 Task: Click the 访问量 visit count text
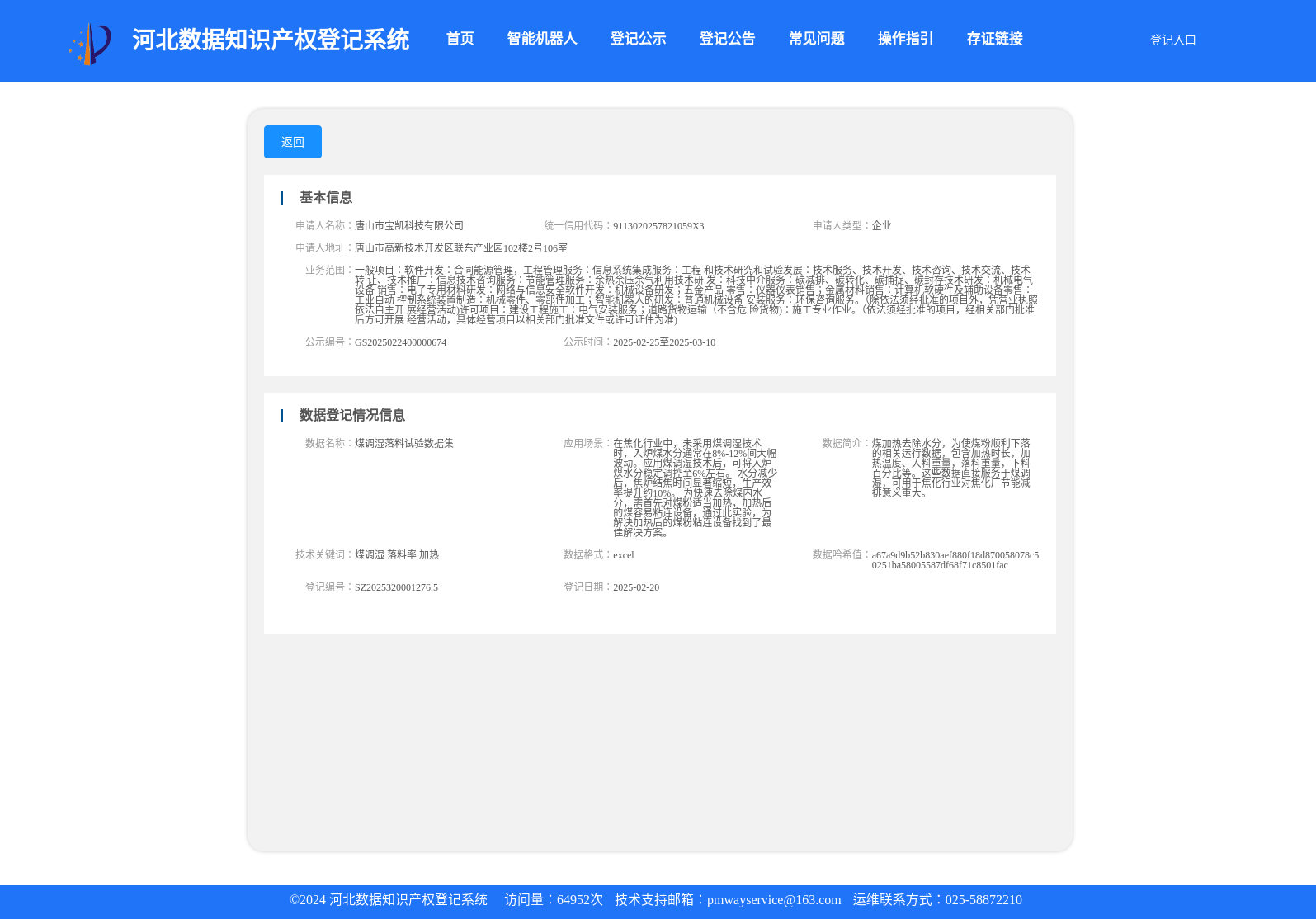pyautogui.click(x=554, y=900)
